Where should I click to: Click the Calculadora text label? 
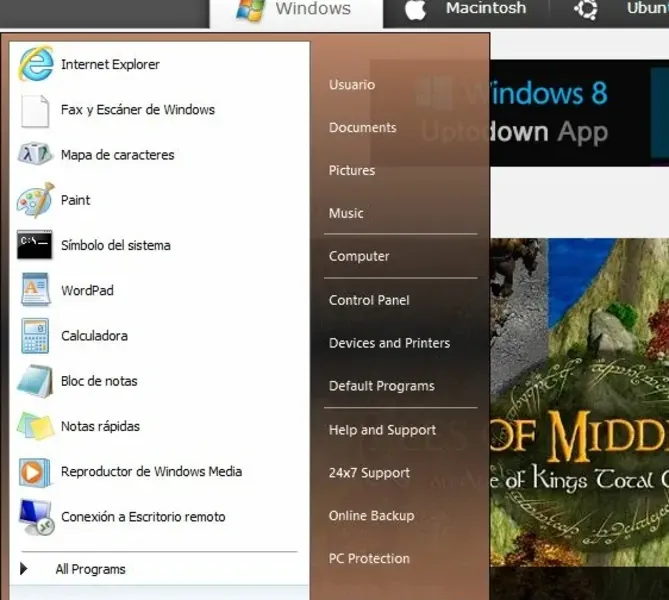(x=94, y=336)
